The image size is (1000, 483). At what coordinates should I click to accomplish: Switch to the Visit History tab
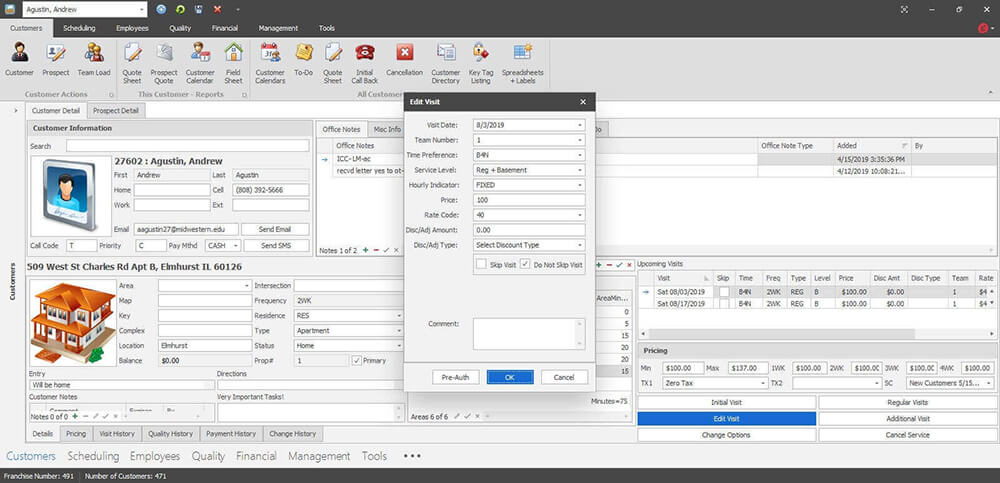click(116, 434)
